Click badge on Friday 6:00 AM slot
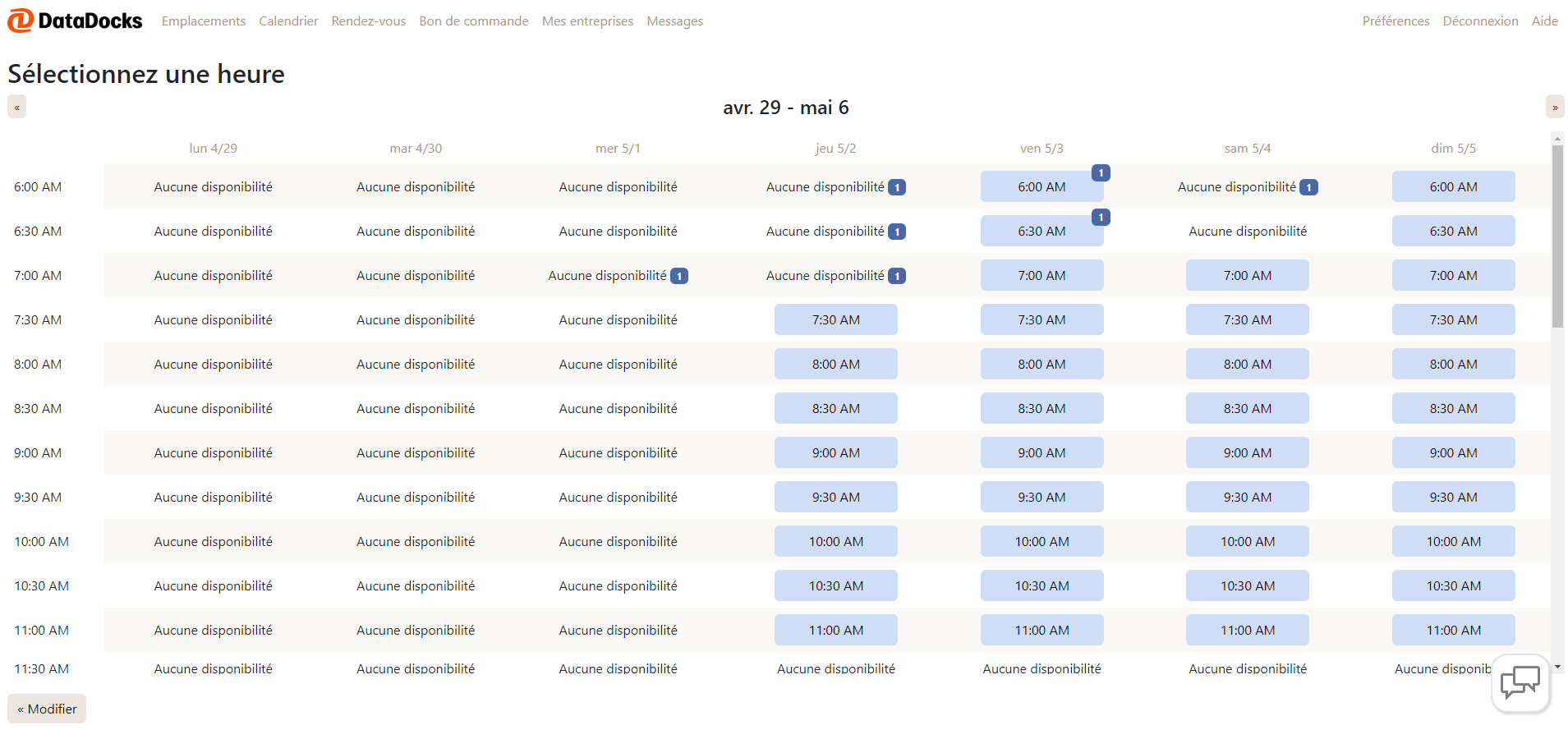Image resolution: width=1568 pixels, height=739 pixels. tap(1101, 172)
